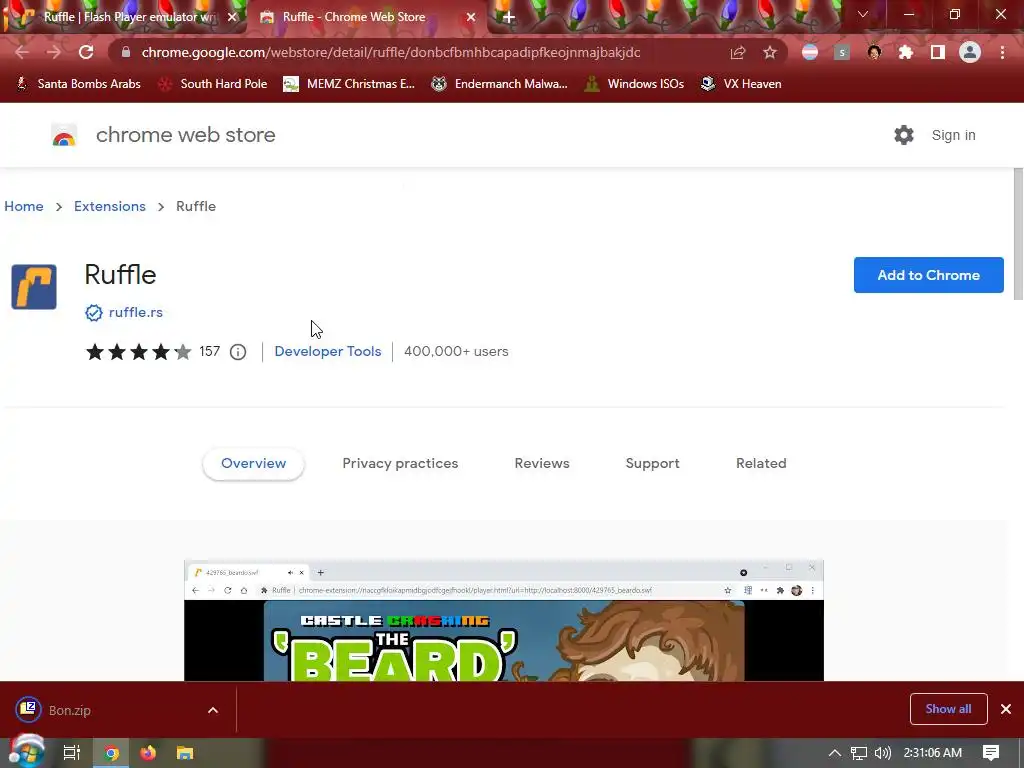Screen dimensions: 1024x768
Task: Click the Chrome Web Store logo
Action: pos(64,135)
